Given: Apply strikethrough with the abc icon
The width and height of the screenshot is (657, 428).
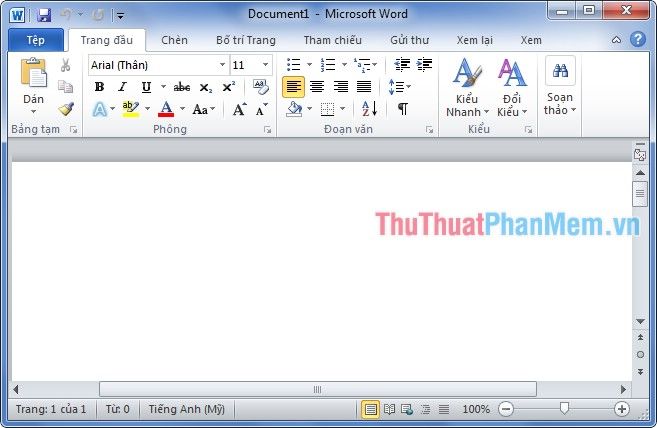Looking at the screenshot, I should coord(182,87).
